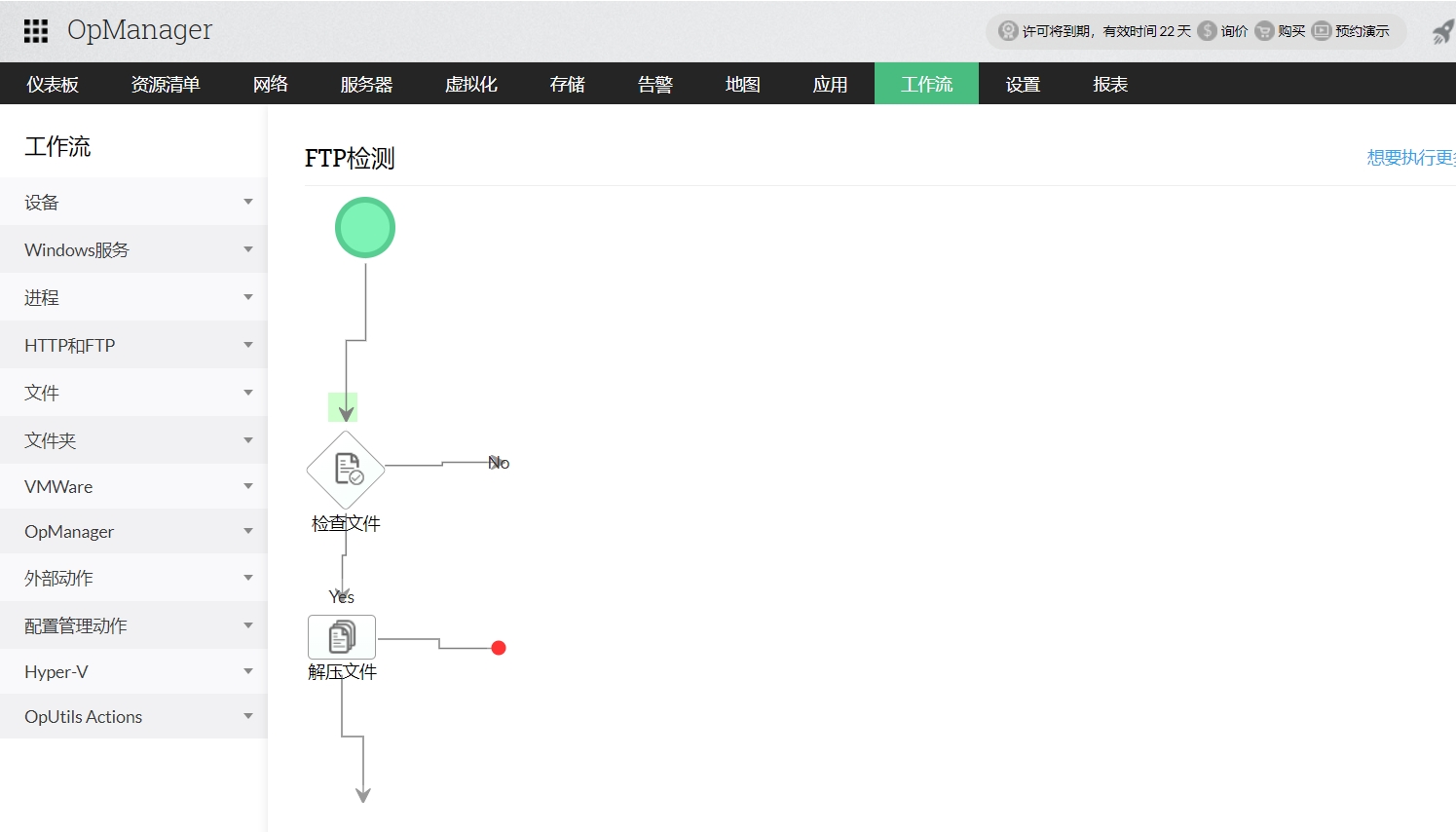The width and height of the screenshot is (1456, 832).
Task: Go to the 网络 tab
Action: pos(271,84)
